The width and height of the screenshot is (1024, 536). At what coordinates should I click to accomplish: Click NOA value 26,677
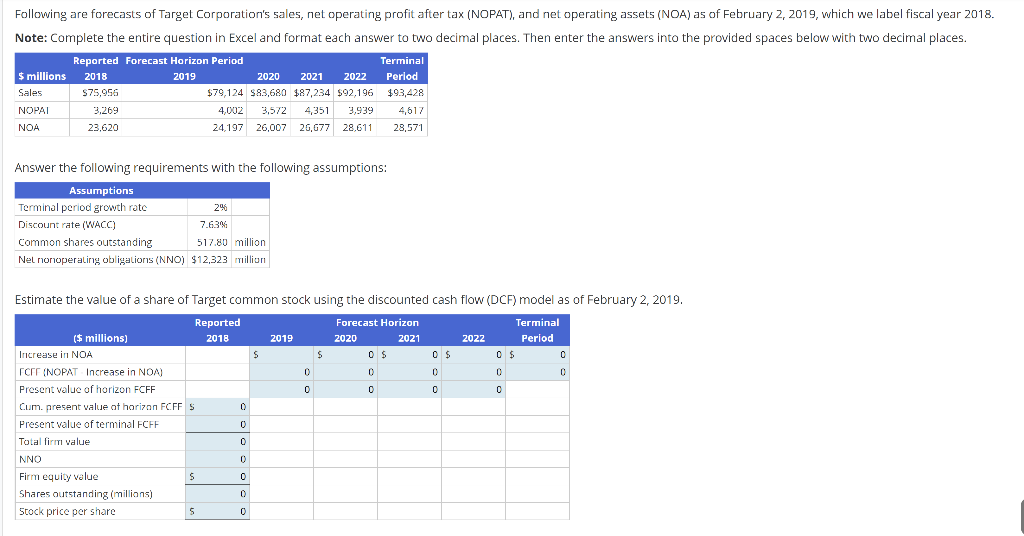click(x=314, y=128)
